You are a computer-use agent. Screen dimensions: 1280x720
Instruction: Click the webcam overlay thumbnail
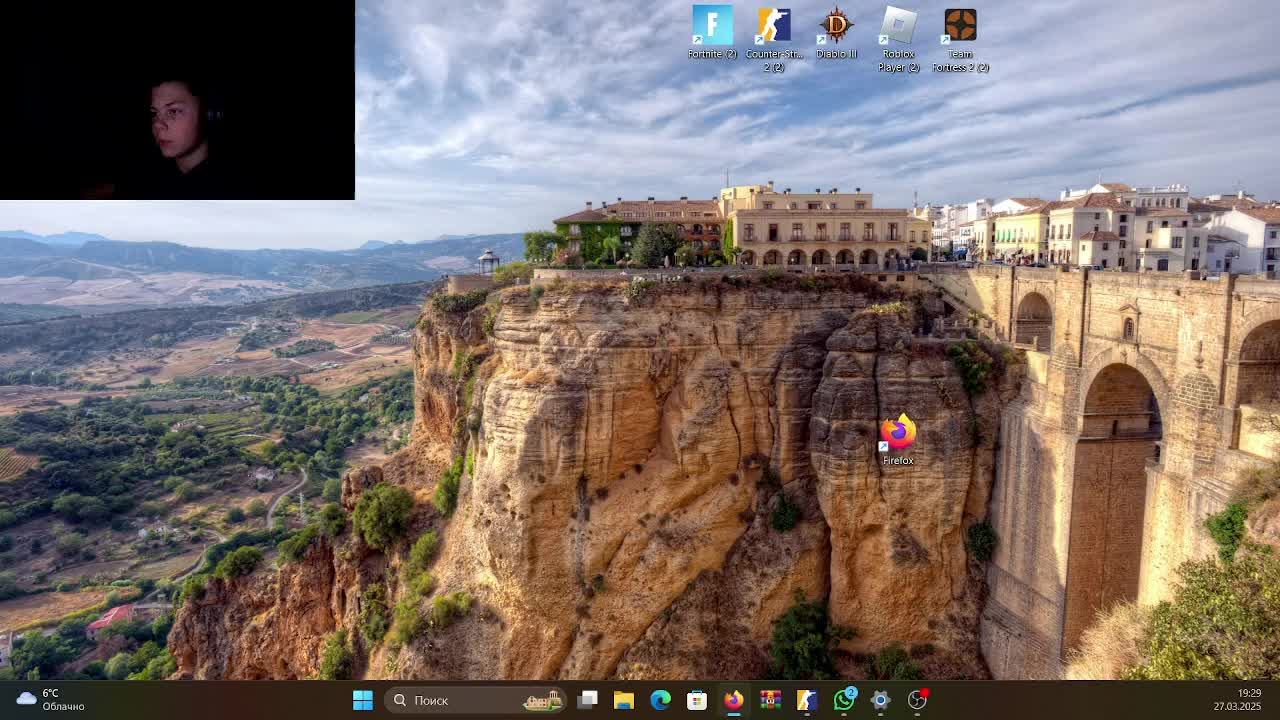[177, 100]
